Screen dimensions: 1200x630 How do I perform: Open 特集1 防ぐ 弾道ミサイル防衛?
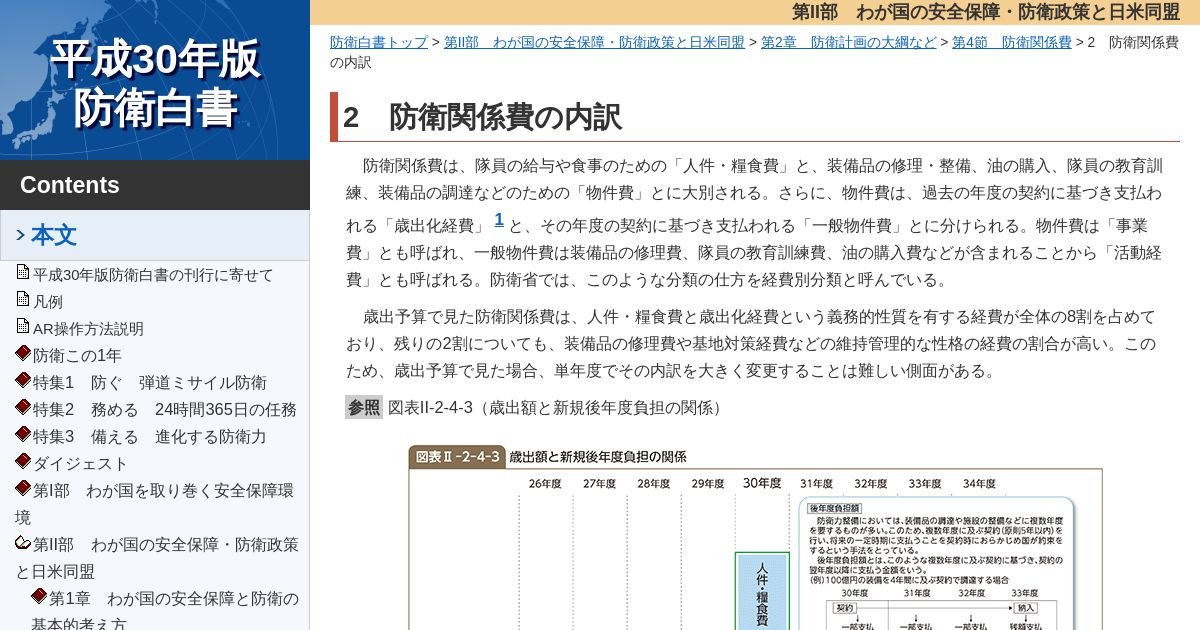pos(150,383)
